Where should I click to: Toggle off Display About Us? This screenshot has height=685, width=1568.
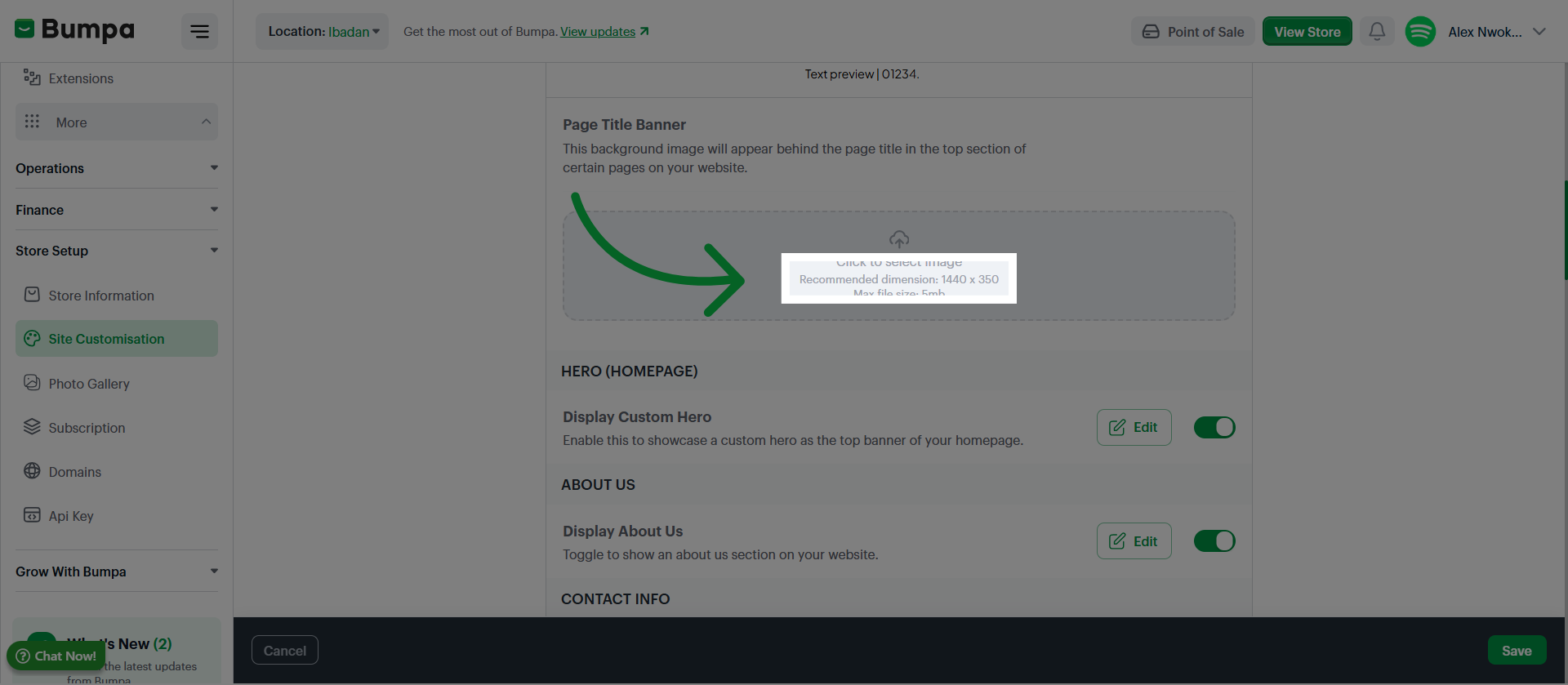click(1214, 540)
